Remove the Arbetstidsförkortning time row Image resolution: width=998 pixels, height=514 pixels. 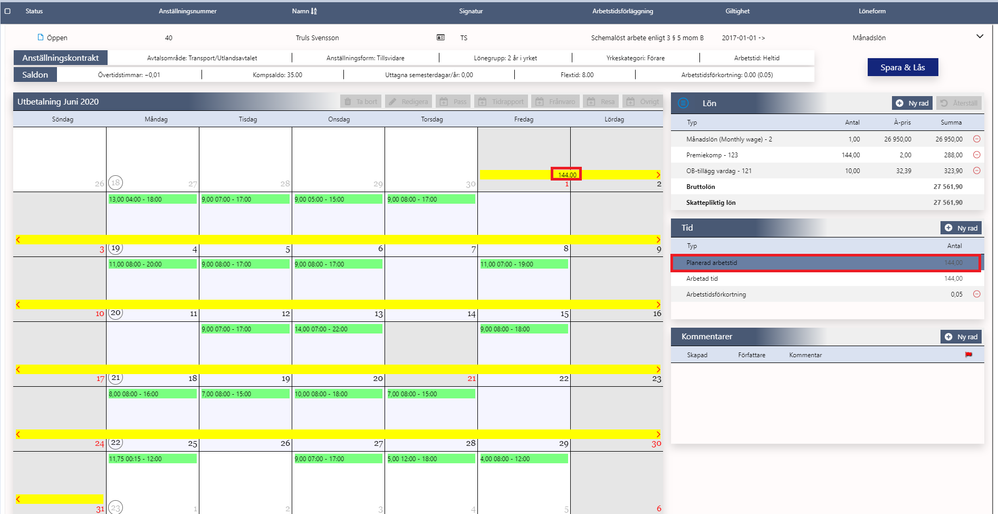point(977,294)
